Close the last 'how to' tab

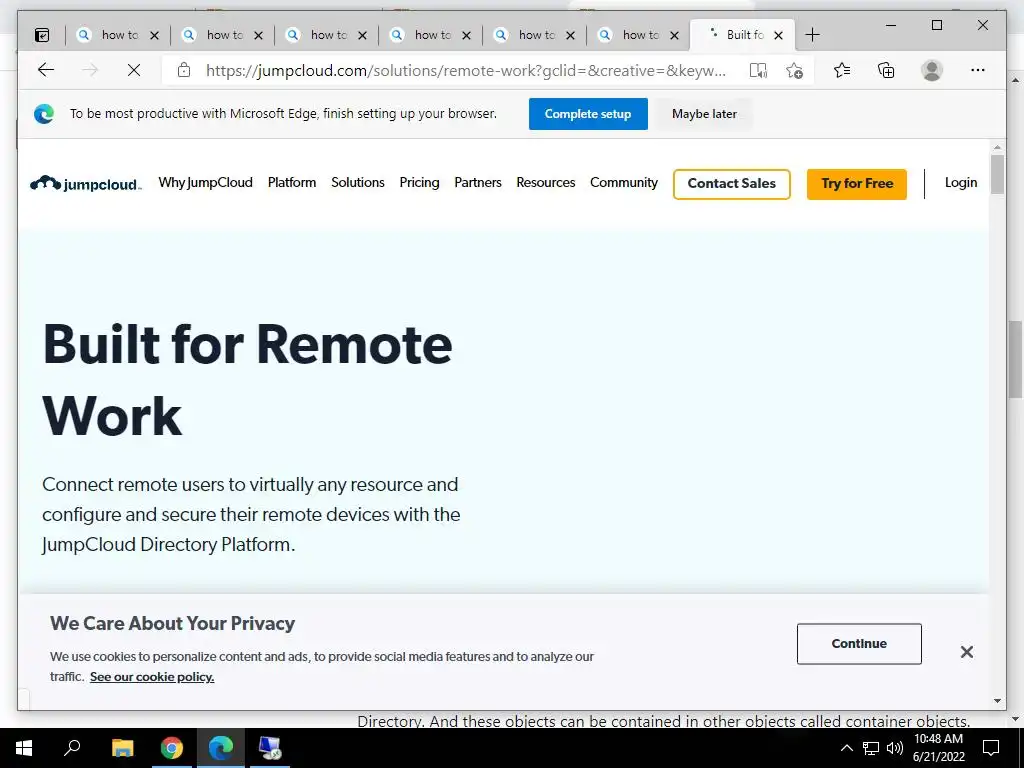pos(675,35)
